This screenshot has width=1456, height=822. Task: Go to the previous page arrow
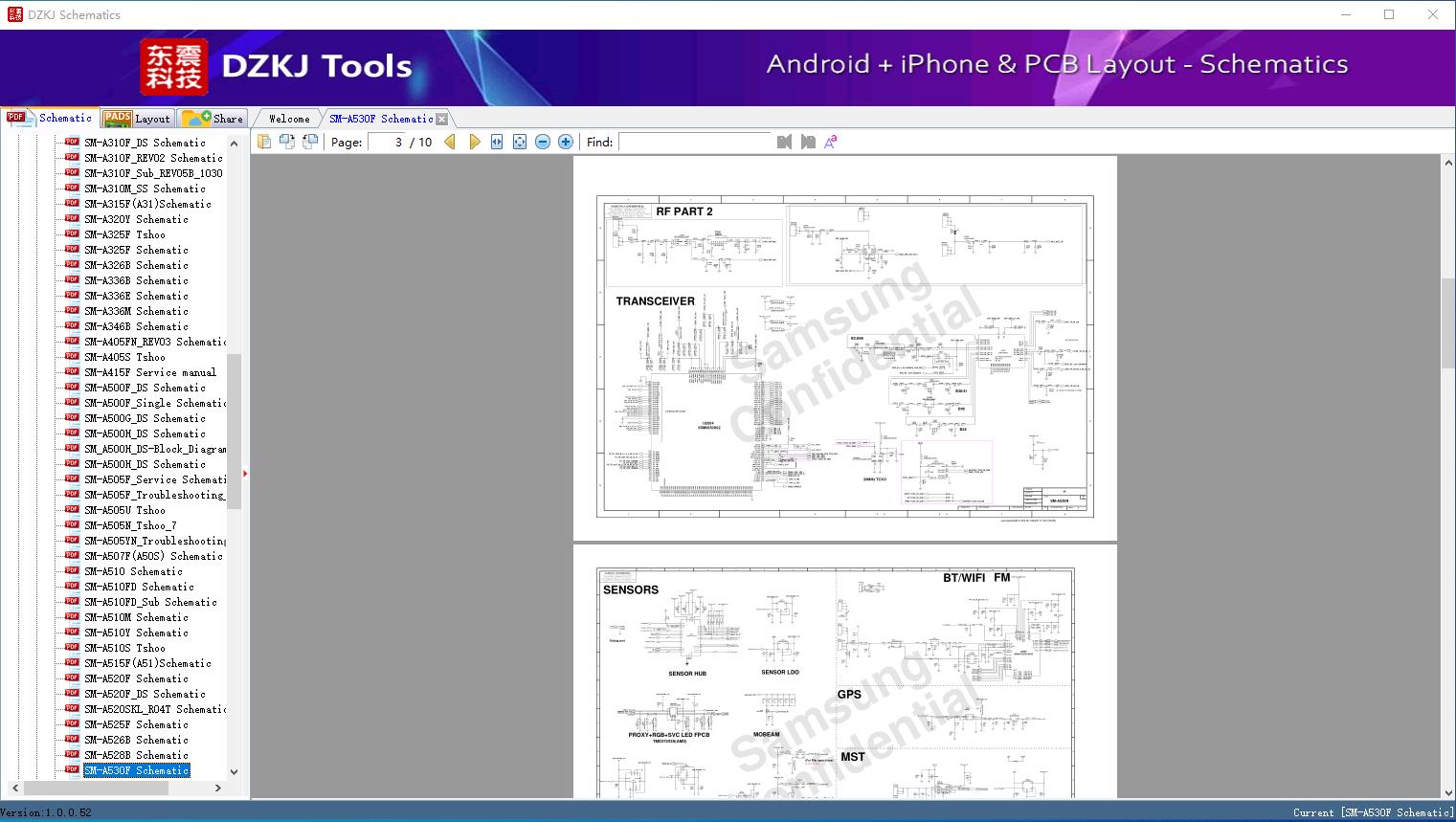pos(450,142)
